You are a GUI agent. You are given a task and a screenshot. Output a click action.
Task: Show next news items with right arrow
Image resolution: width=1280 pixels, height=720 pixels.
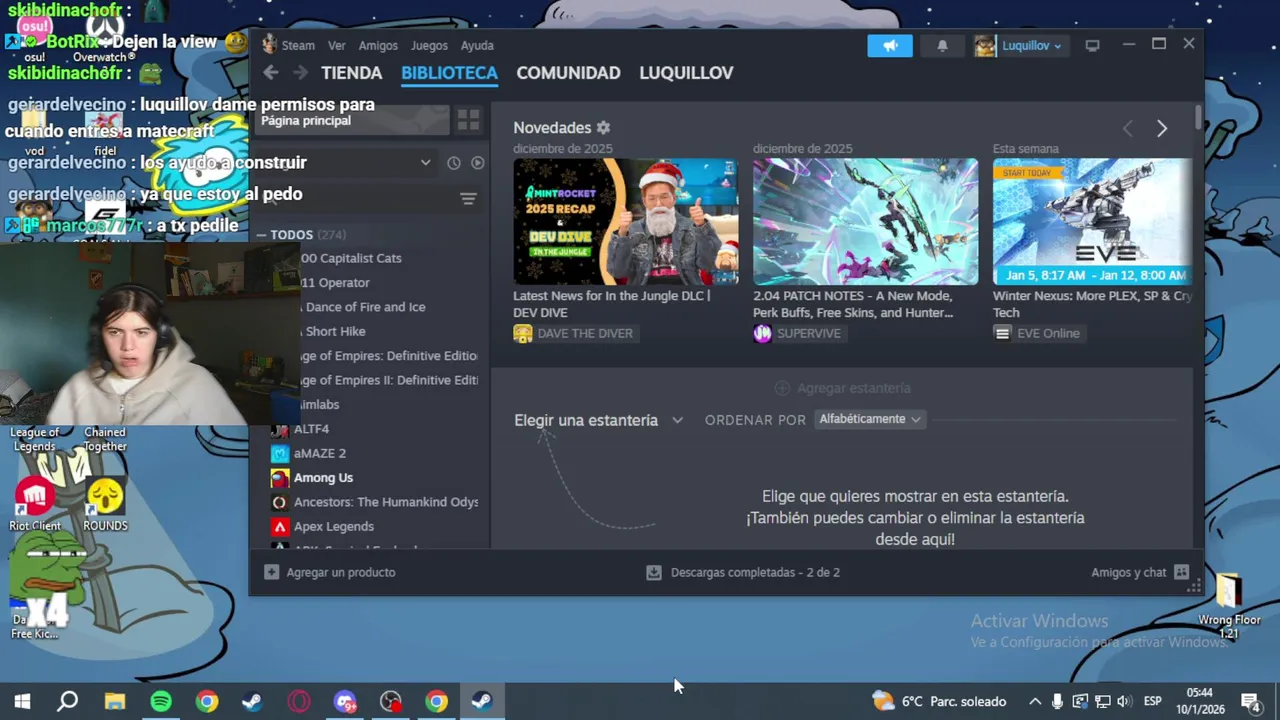tap(1162, 129)
